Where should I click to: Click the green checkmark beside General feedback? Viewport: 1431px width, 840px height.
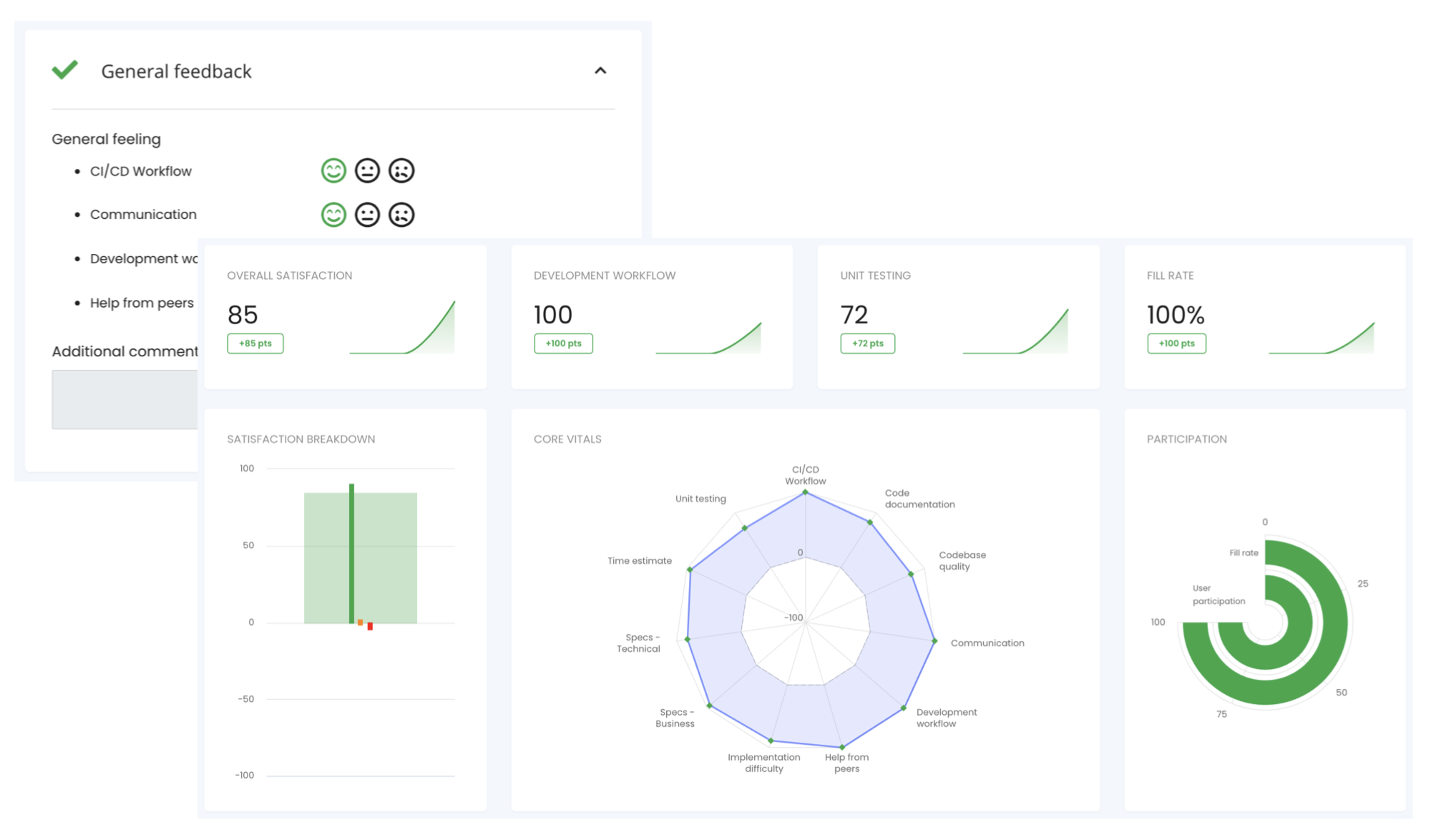[65, 70]
